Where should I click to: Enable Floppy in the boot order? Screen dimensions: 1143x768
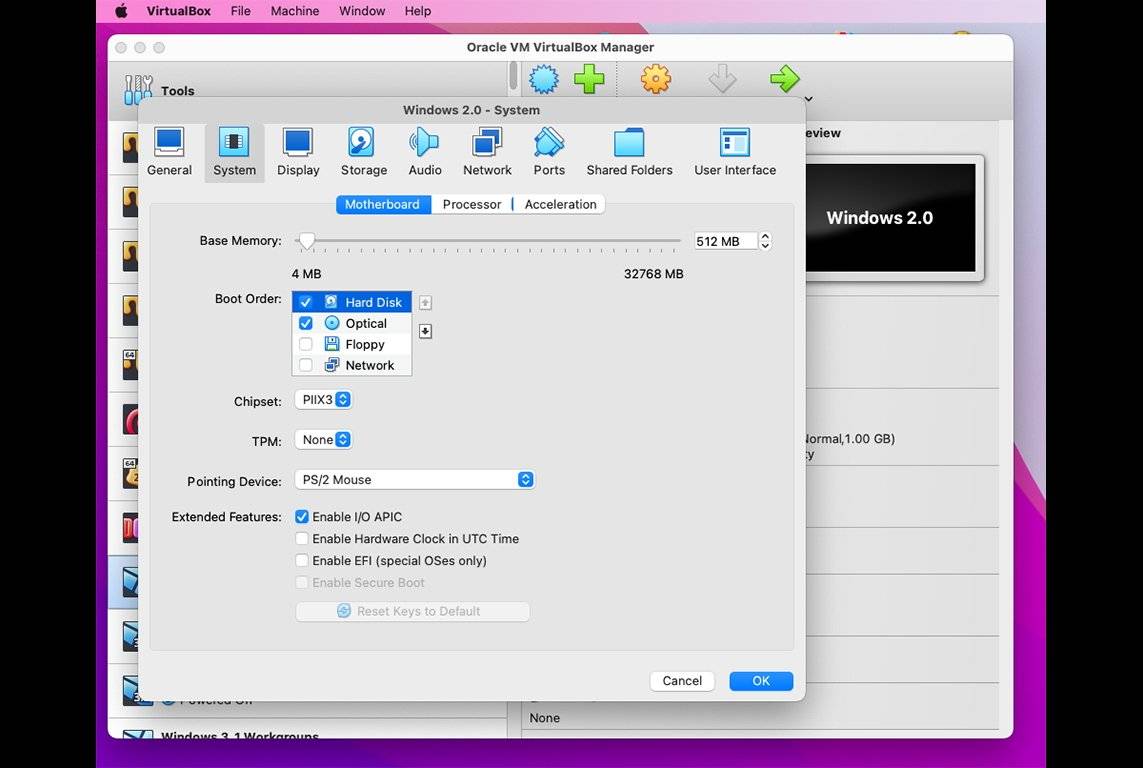pos(306,344)
